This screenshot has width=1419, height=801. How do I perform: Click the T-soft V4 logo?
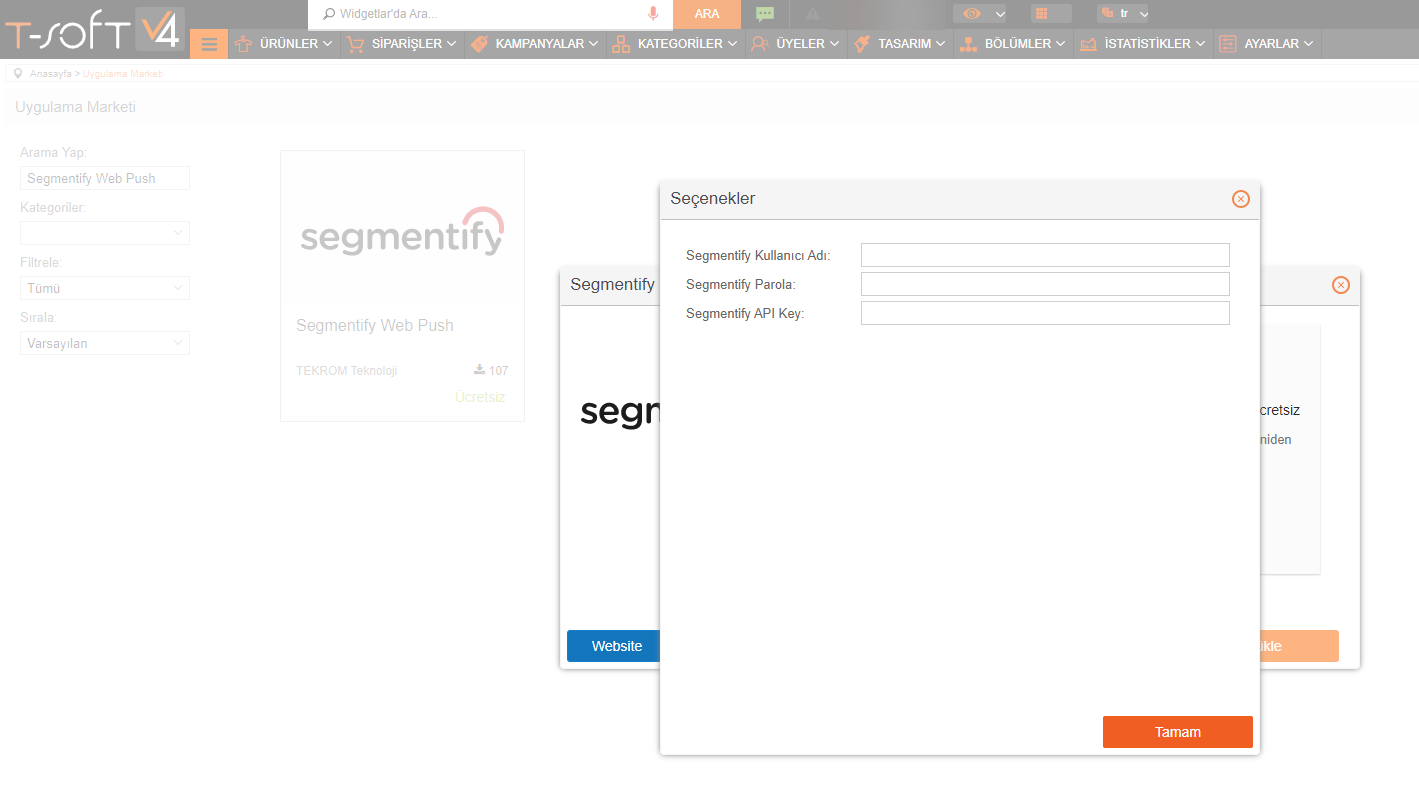click(x=93, y=30)
